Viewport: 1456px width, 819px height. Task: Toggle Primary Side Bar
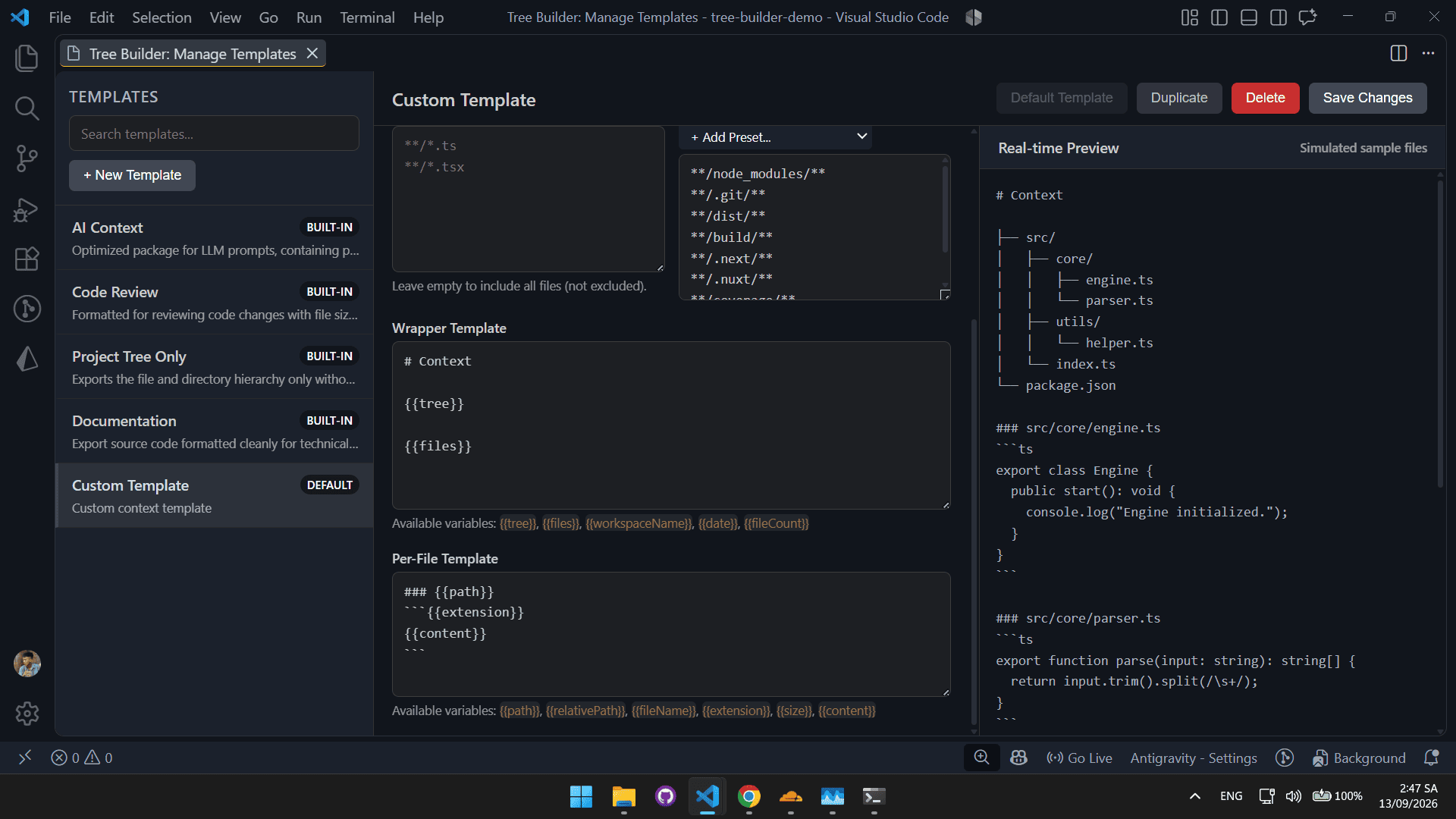pyautogui.click(x=1219, y=17)
